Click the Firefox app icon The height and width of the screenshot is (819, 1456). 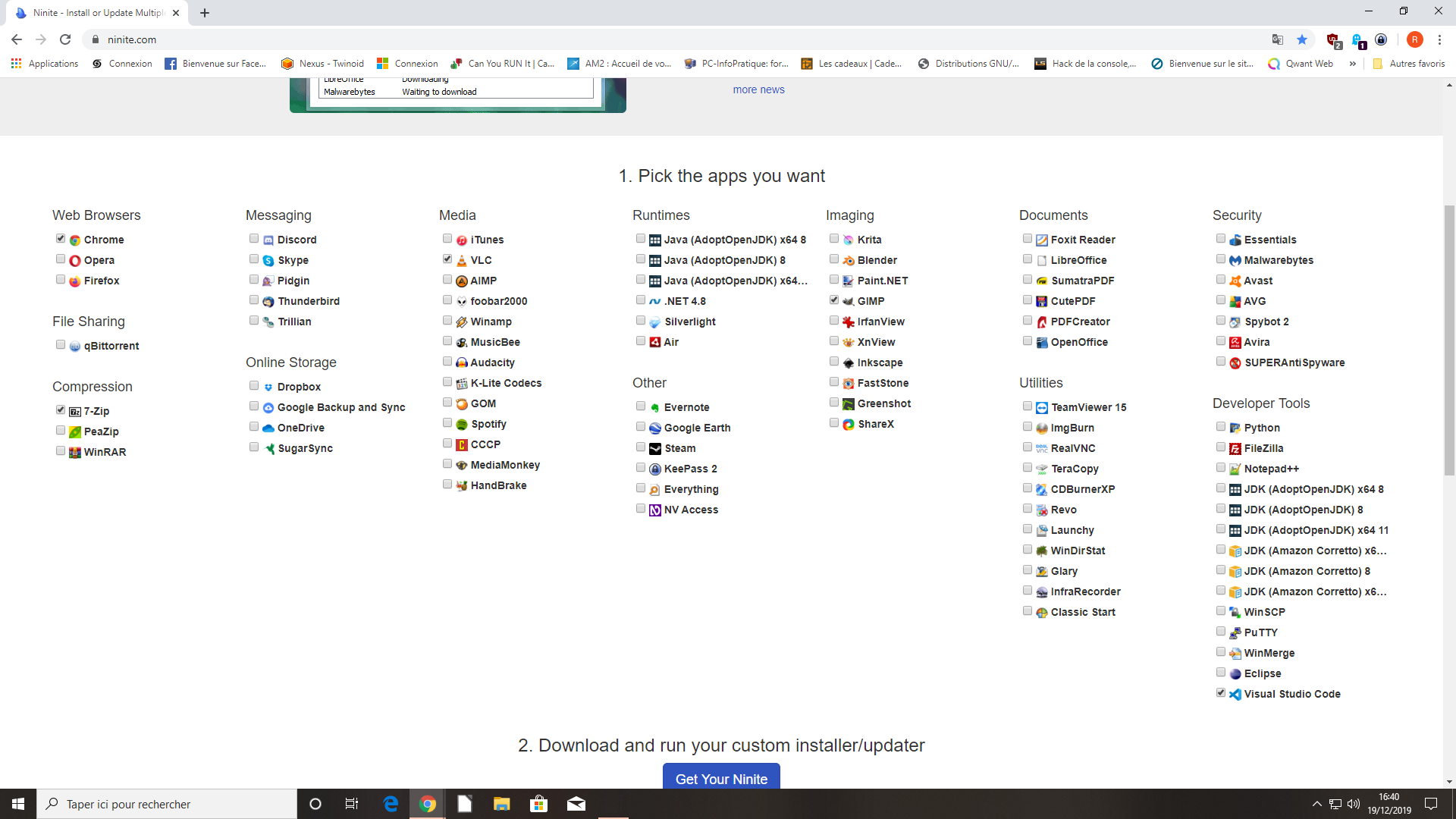tap(75, 281)
